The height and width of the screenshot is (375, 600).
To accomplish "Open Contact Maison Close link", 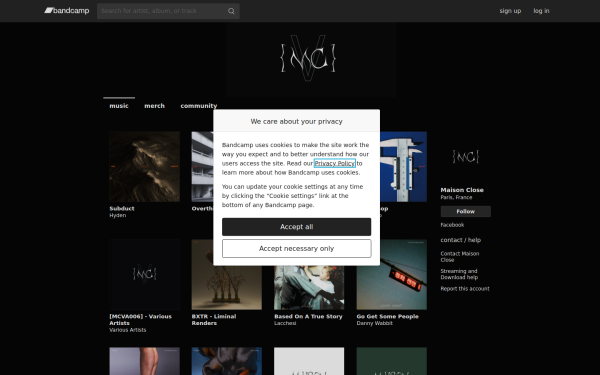I will coord(460,257).
